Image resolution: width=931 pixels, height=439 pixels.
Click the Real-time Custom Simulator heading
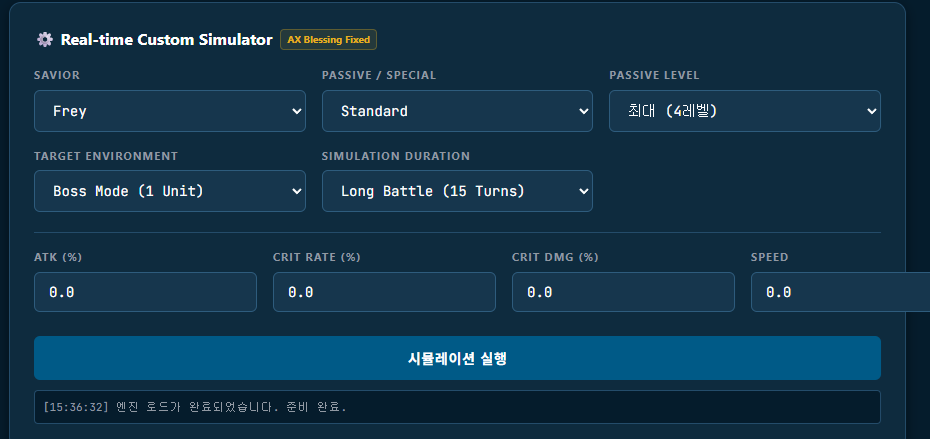pyautogui.click(x=166, y=40)
